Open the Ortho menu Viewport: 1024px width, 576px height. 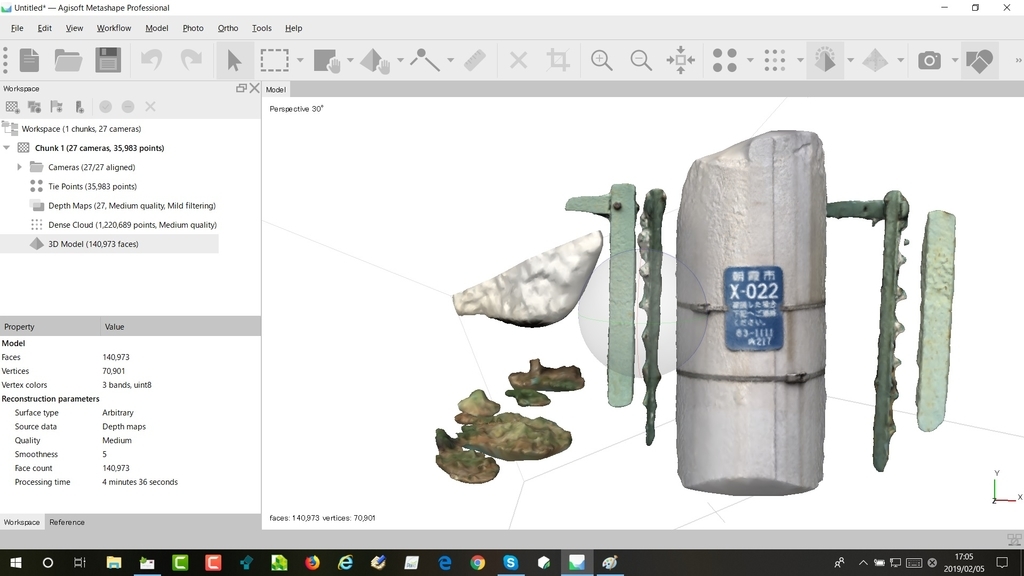click(x=228, y=28)
